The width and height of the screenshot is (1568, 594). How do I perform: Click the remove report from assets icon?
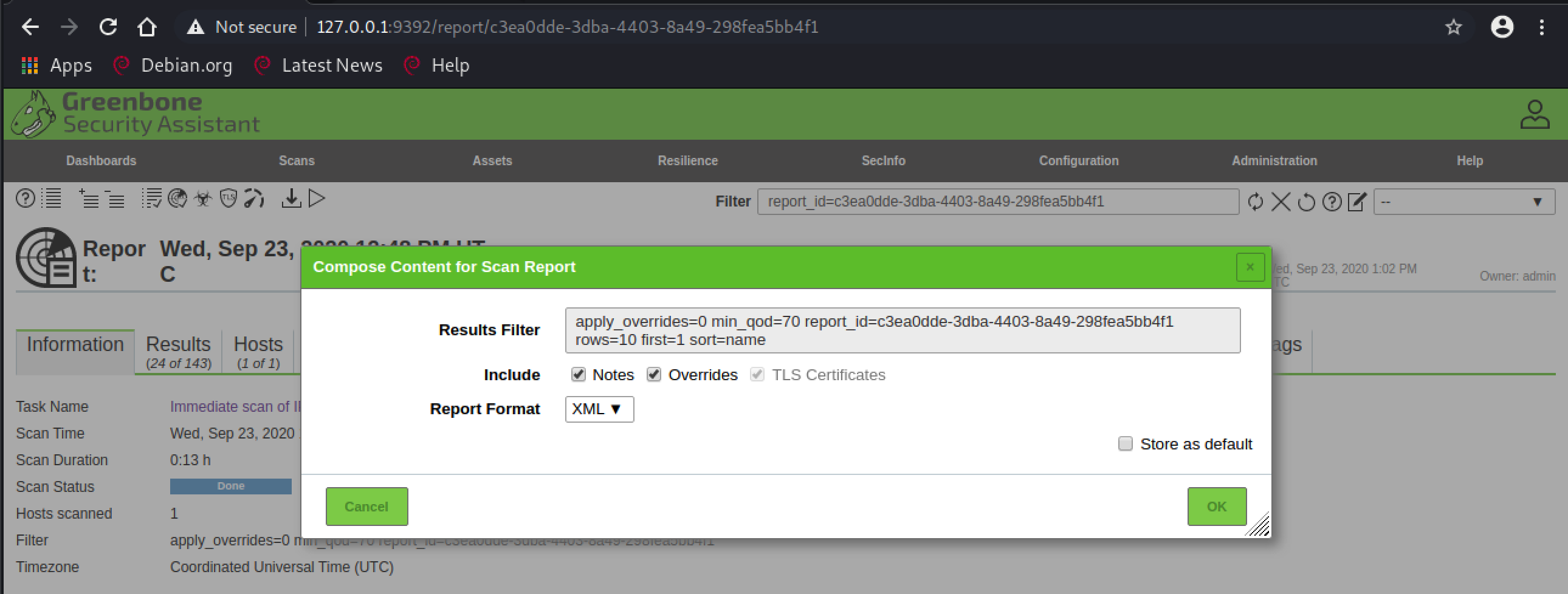[x=114, y=199]
